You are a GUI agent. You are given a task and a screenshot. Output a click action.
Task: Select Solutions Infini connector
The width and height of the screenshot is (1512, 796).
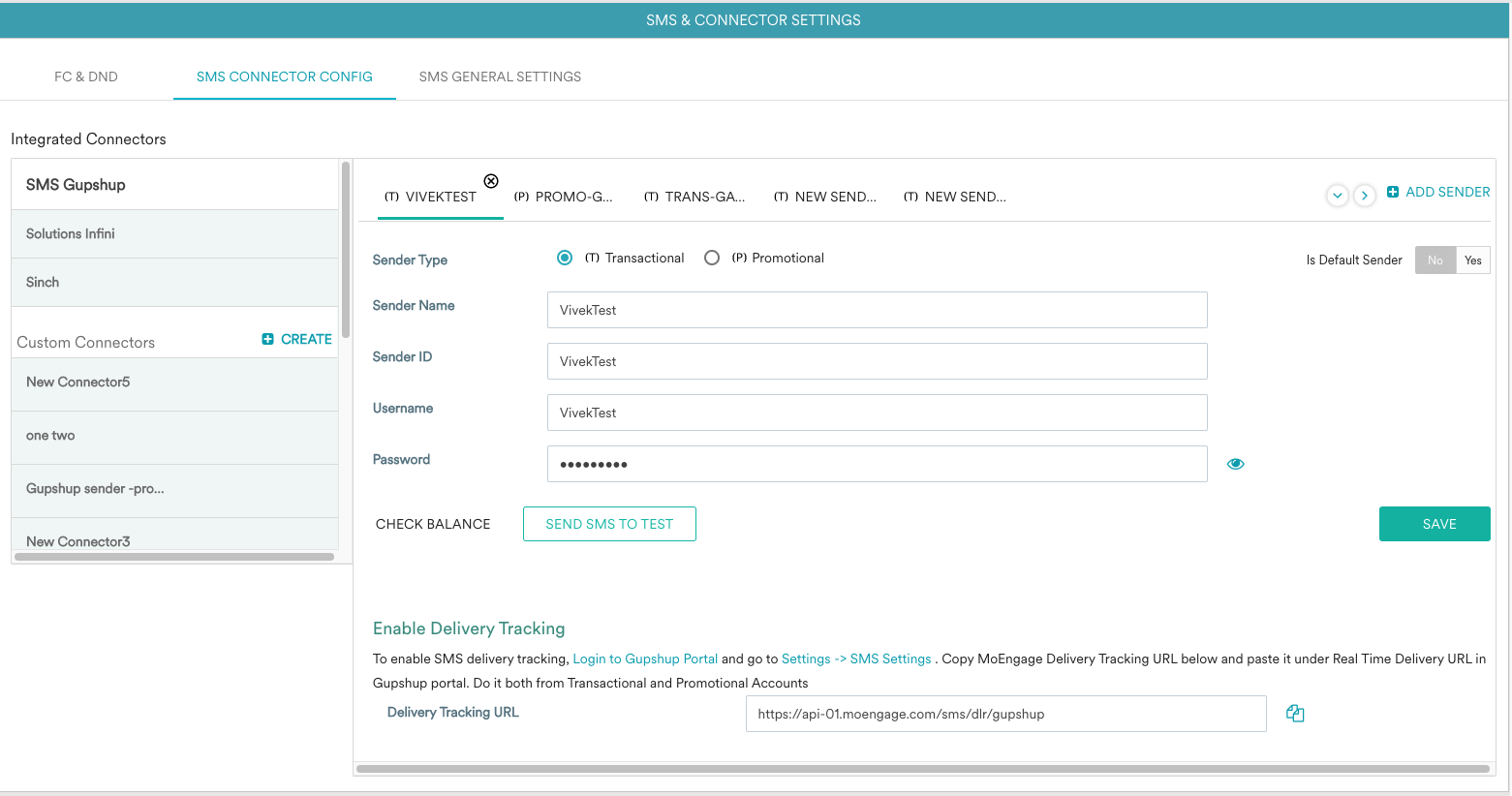click(174, 233)
